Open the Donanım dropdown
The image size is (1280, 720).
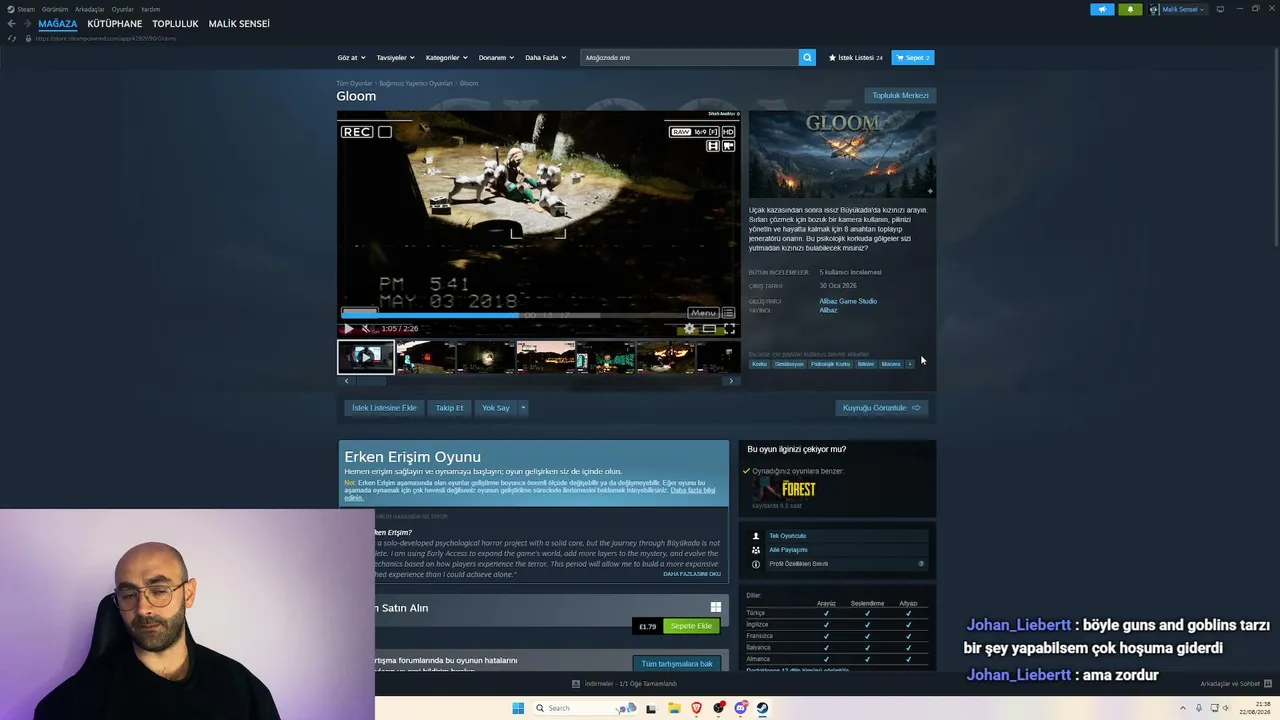click(x=496, y=57)
